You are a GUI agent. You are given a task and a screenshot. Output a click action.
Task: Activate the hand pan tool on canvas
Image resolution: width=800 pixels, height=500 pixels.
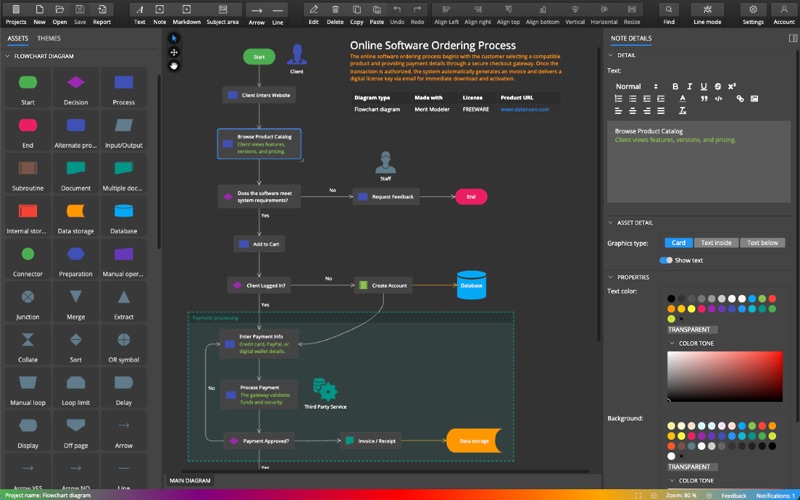click(x=174, y=65)
